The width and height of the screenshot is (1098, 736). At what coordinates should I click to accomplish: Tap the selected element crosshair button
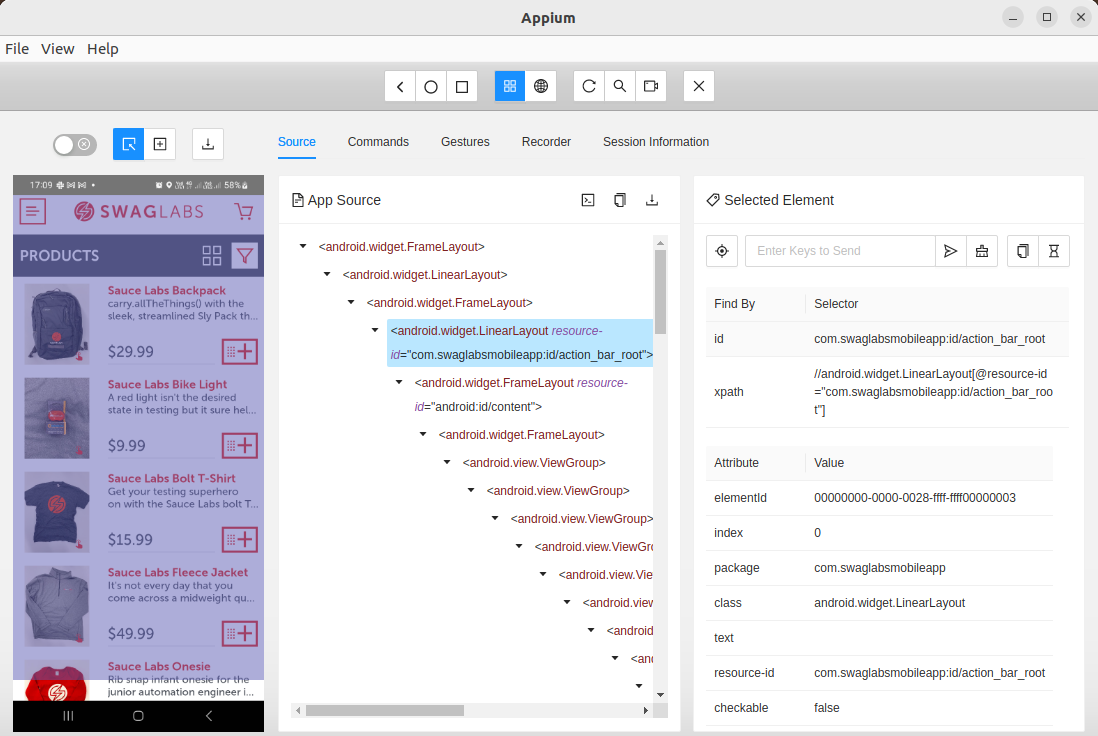click(722, 251)
